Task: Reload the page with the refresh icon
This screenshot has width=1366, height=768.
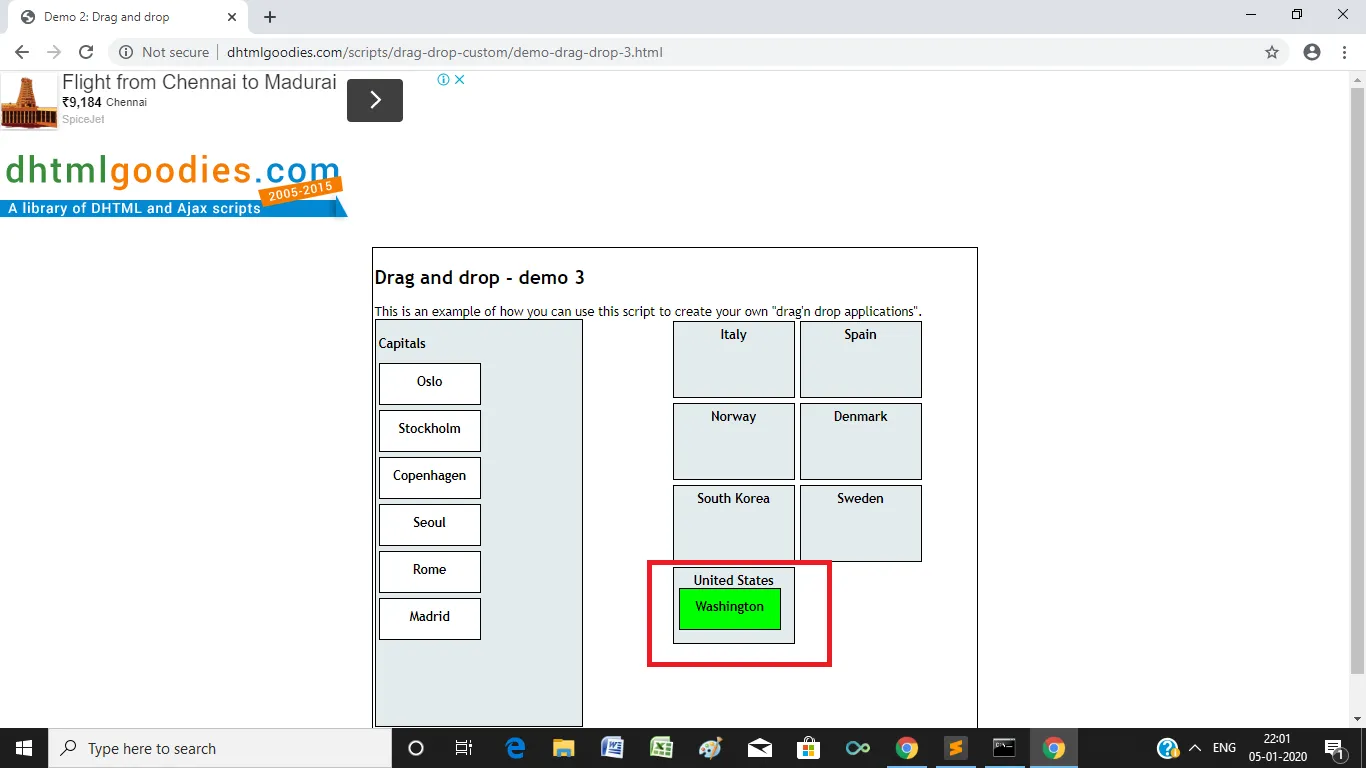Action: click(x=86, y=52)
